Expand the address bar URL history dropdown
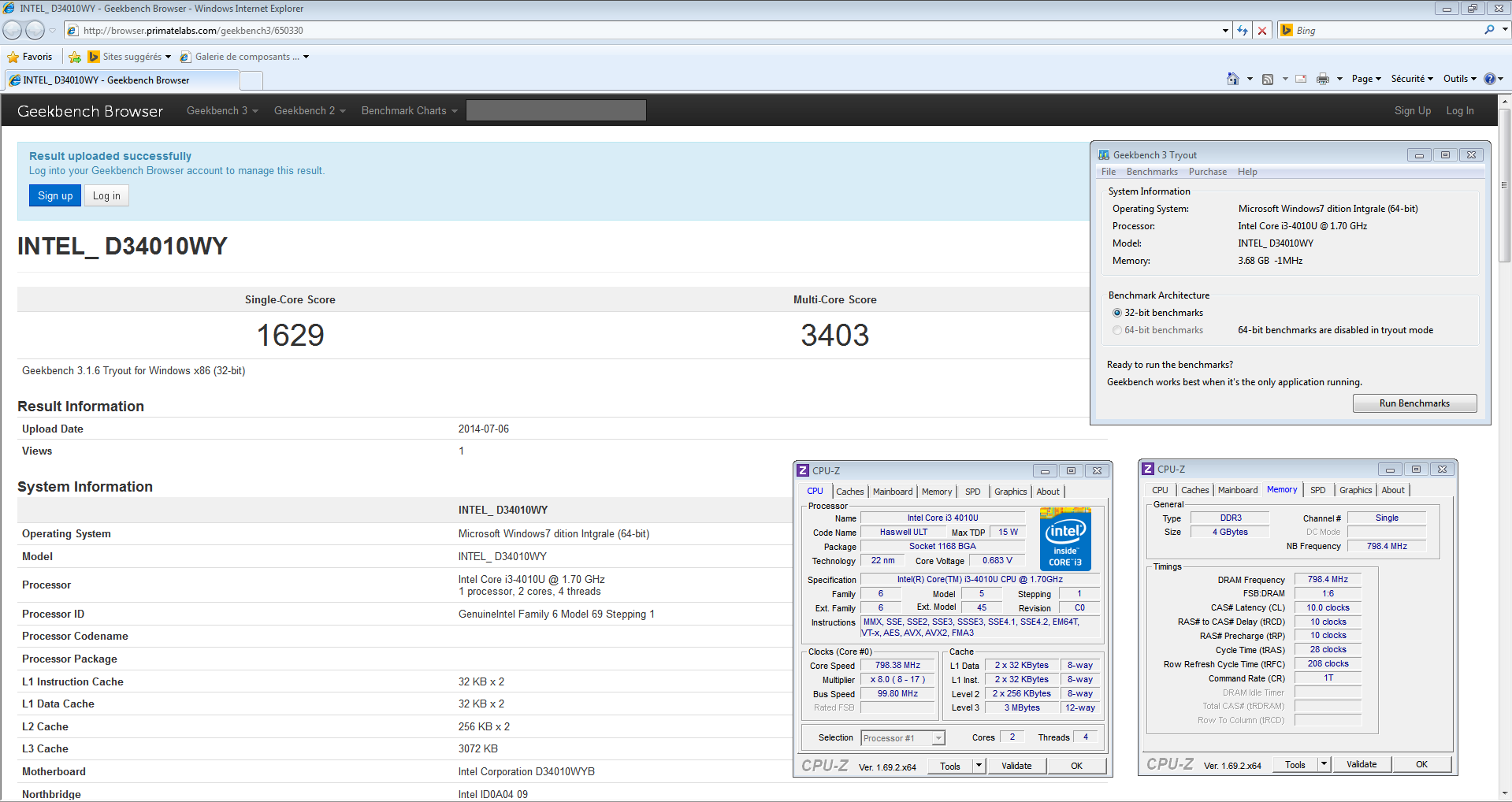The height and width of the screenshot is (802, 1512). [1225, 31]
